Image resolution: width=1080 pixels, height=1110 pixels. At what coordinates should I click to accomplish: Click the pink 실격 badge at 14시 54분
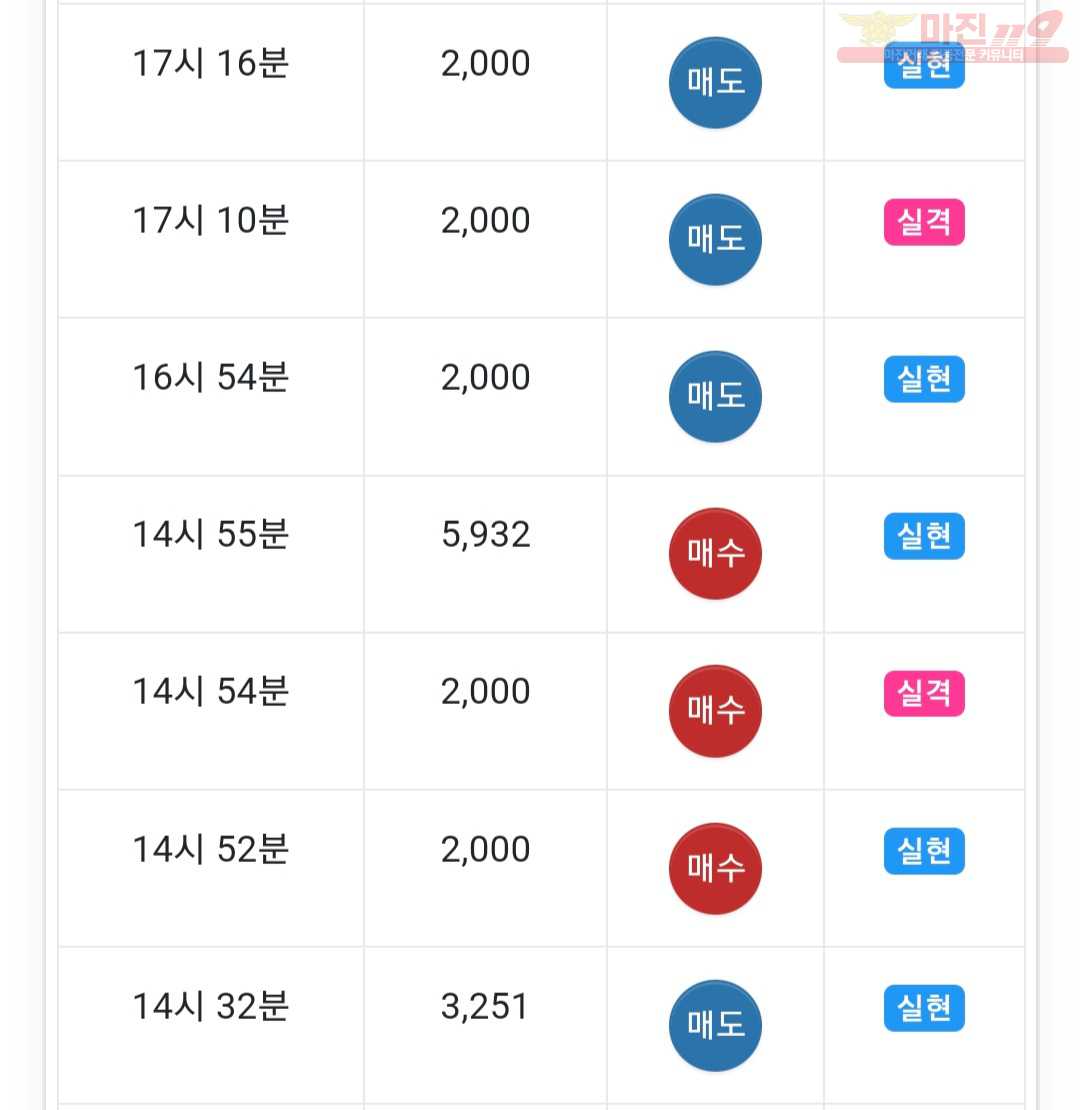pos(924,693)
